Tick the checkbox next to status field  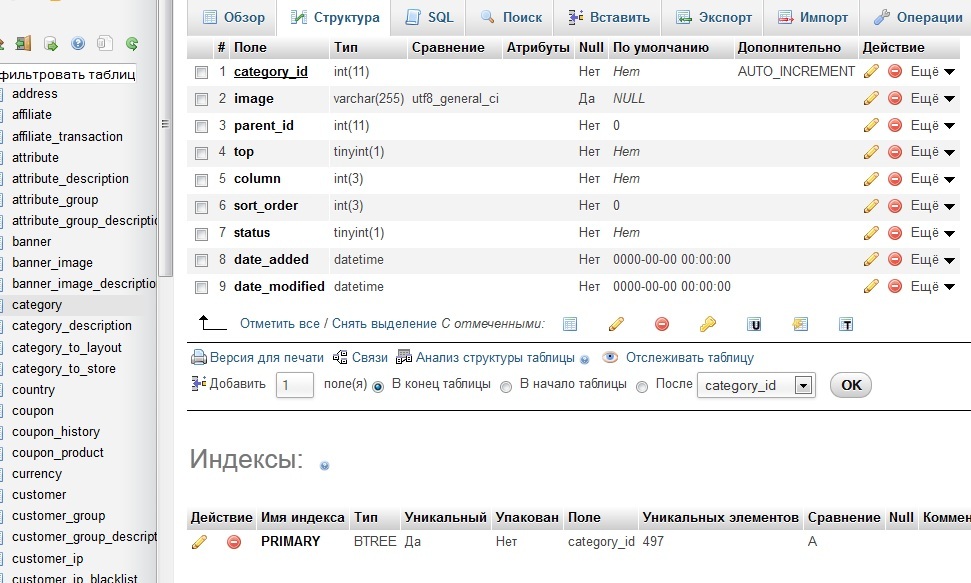[x=201, y=233]
